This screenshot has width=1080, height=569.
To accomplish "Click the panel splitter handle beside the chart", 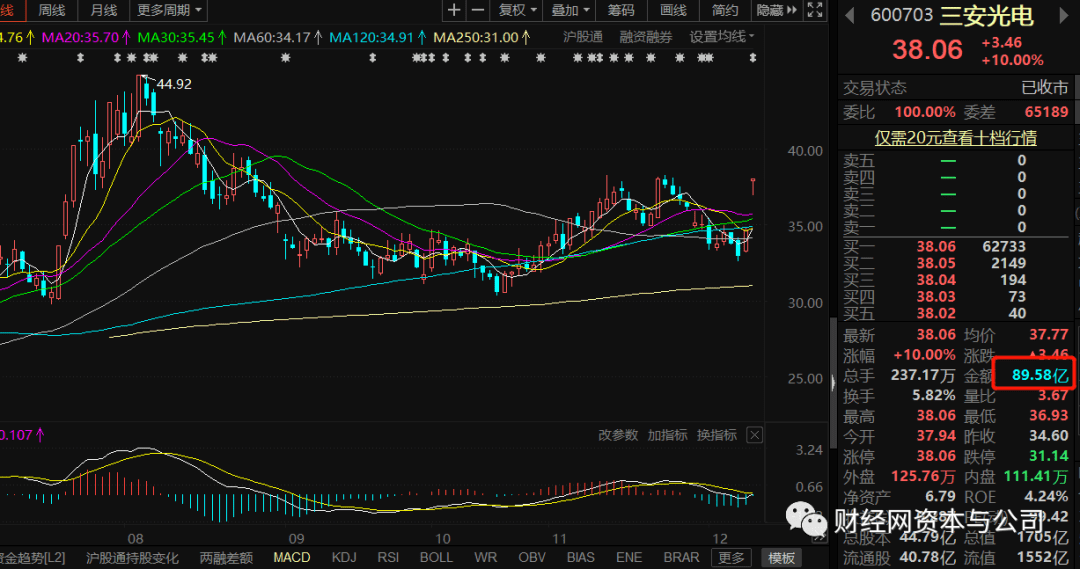I will coord(833,382).
